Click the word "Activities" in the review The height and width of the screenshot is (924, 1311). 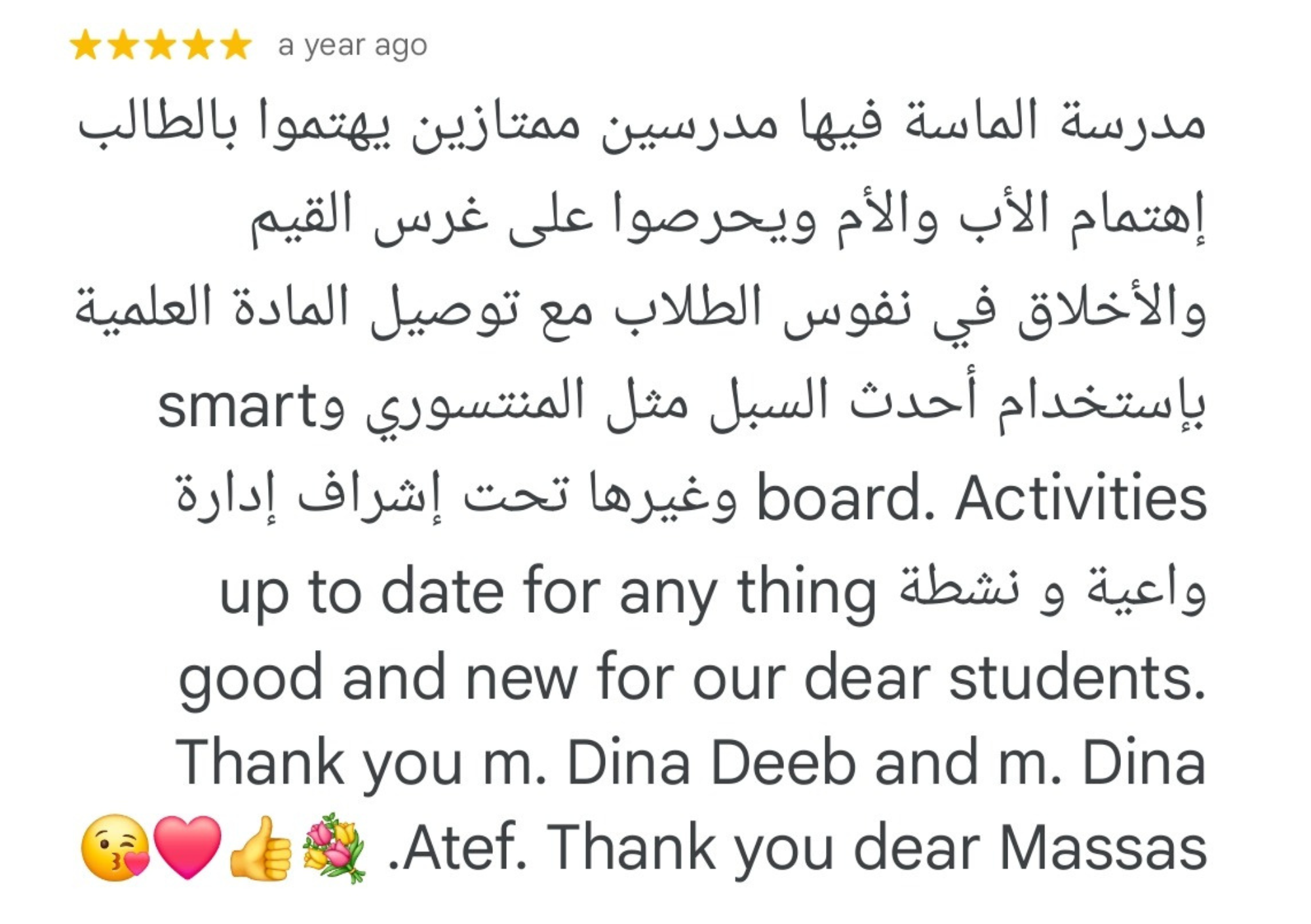(x=1080, y=499)
